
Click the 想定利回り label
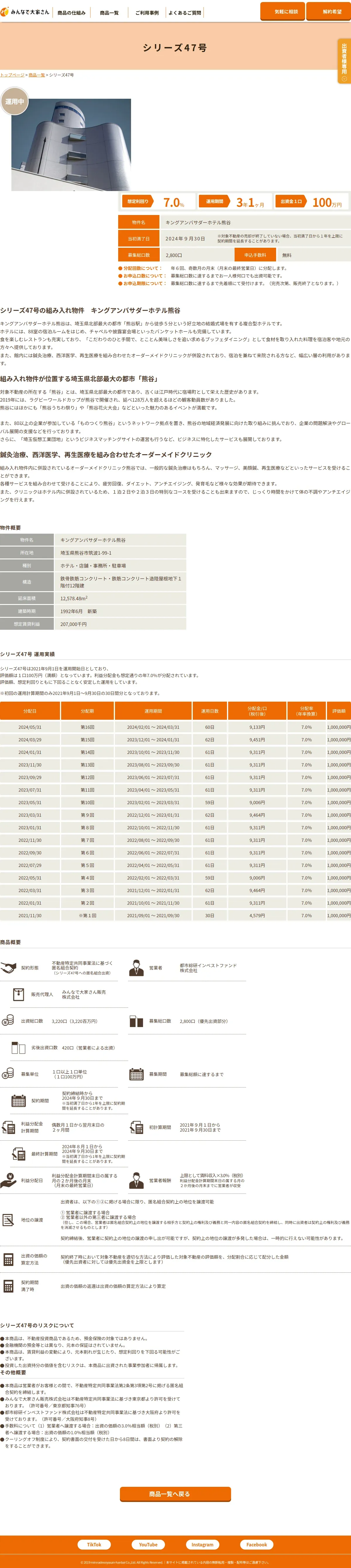pyautogui.click(x=138, y=202)
